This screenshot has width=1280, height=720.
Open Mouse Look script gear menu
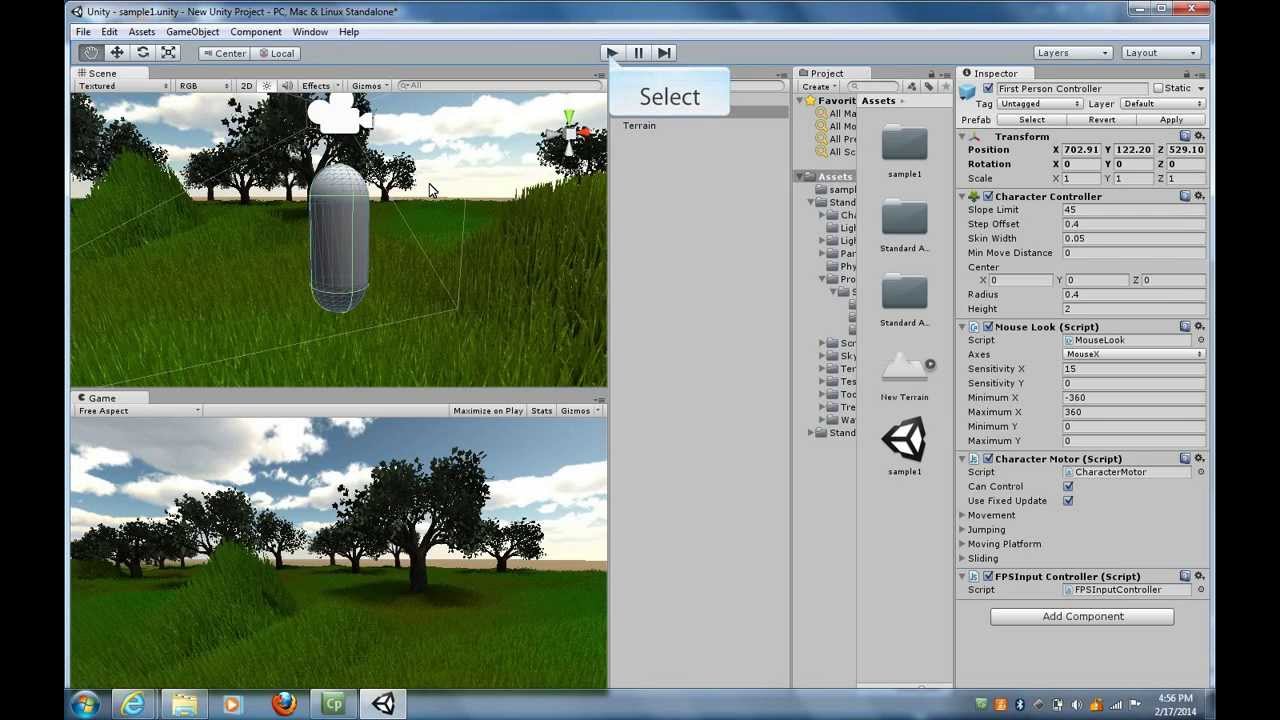pos(1199,327)
